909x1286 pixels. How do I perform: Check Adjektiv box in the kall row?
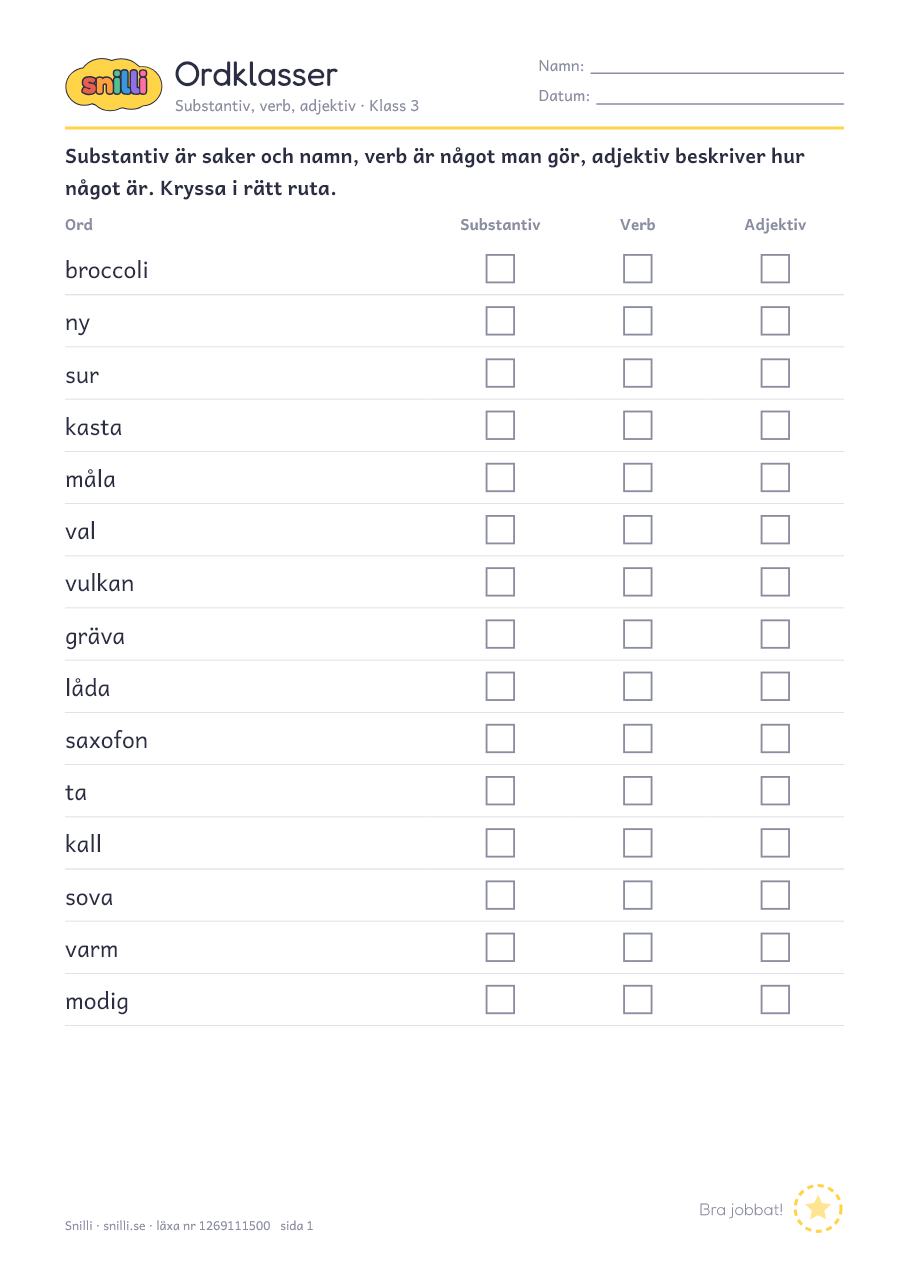775,843
